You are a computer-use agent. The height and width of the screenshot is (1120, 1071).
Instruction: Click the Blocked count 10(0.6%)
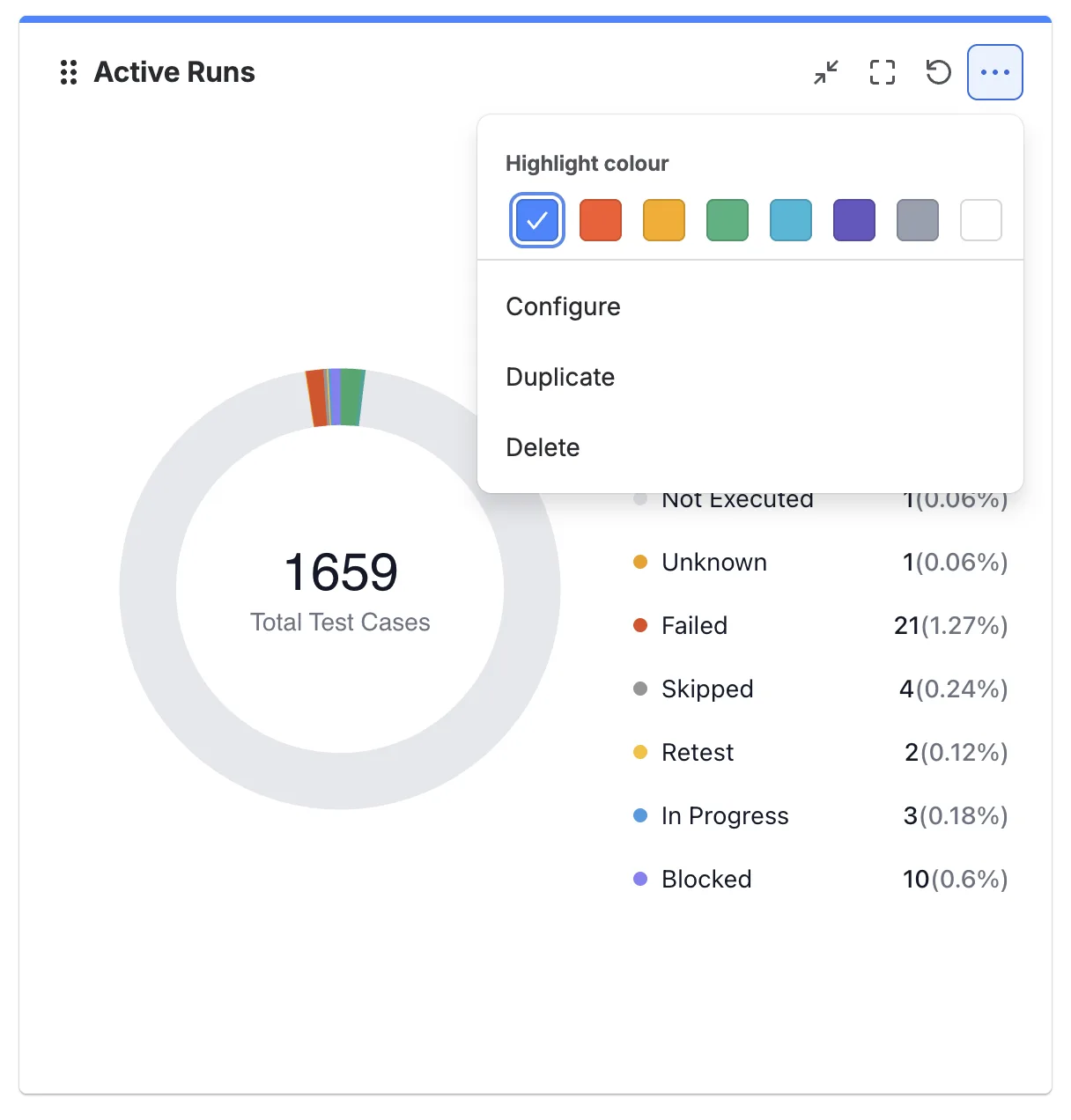point(955,879)
